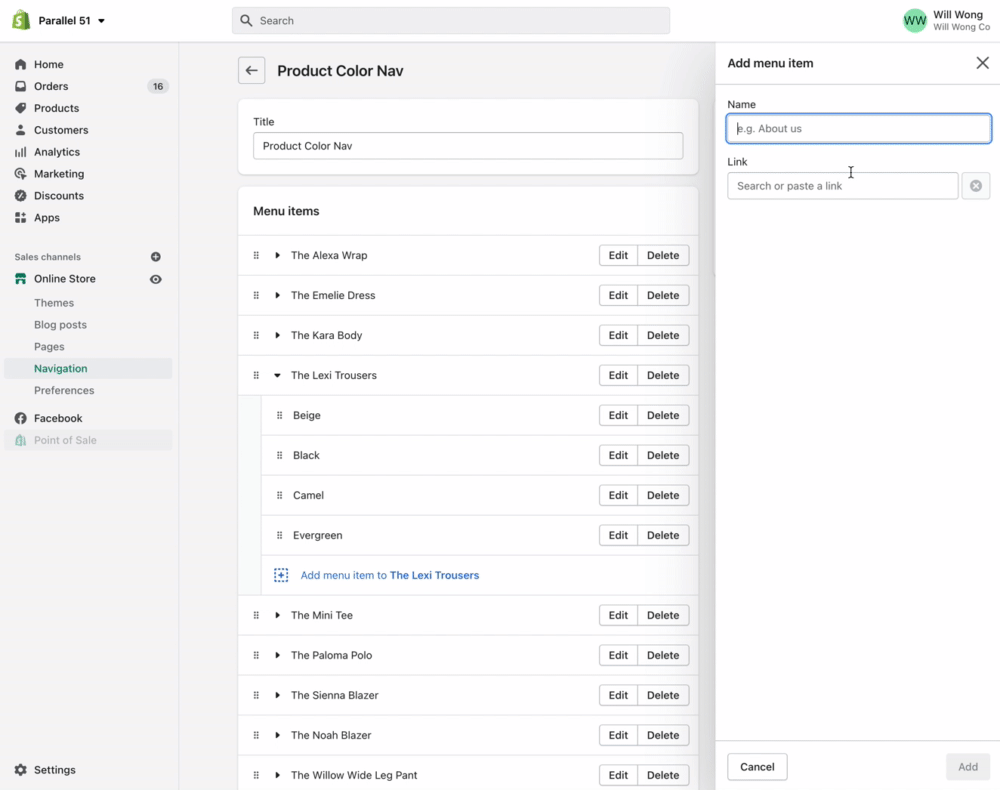Close the Add menu item panel
This screenshot has width=1000, height=790.
982,63
